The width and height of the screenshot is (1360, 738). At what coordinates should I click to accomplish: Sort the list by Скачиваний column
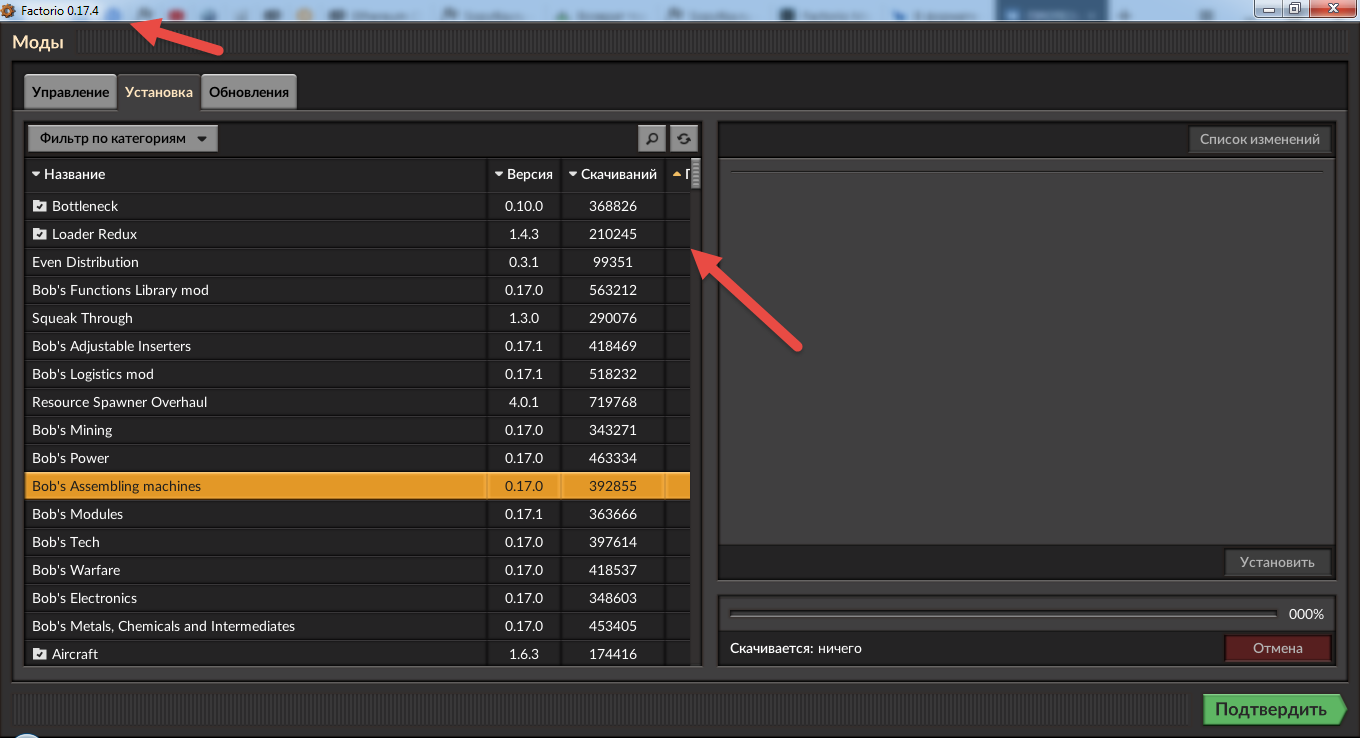[612, 174]
